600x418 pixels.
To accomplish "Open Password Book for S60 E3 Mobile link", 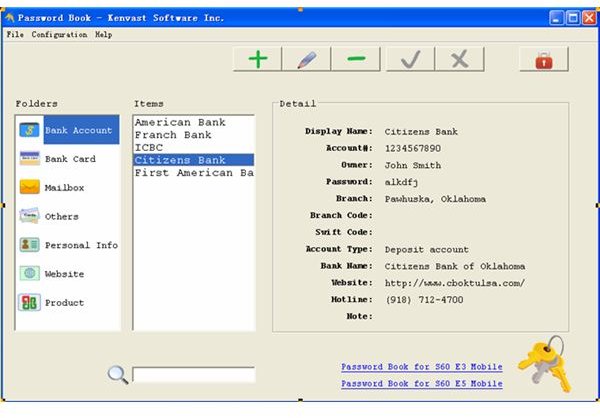I will [422, 367].
